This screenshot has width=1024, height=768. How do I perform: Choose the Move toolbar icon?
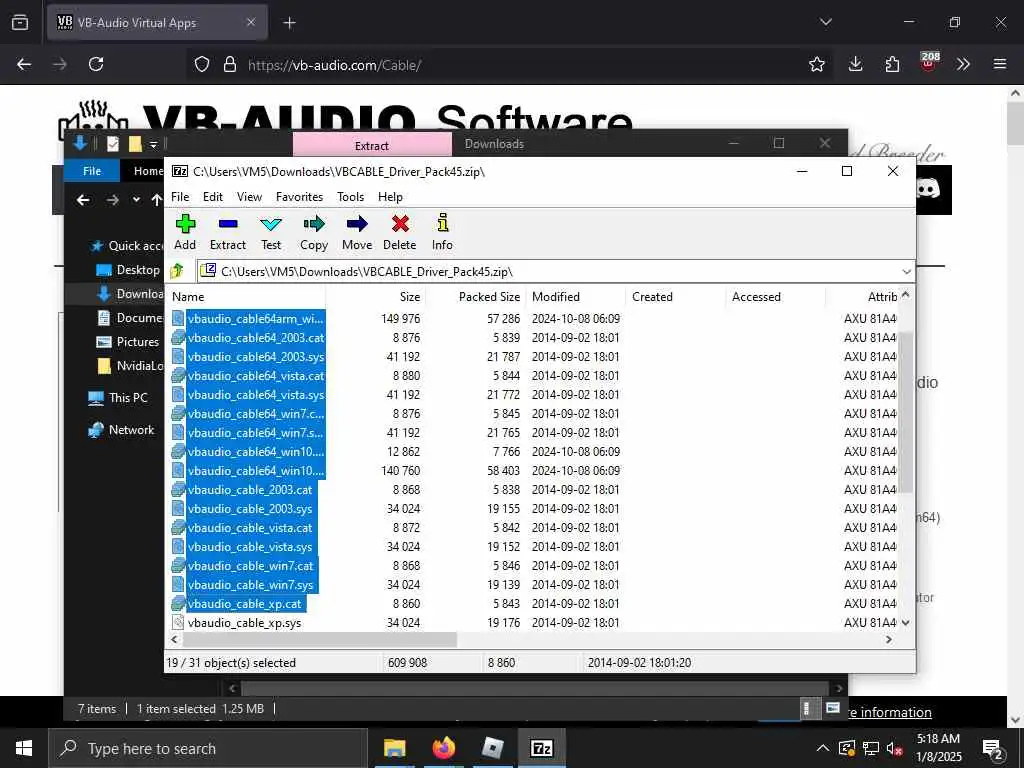coord(357,232)
